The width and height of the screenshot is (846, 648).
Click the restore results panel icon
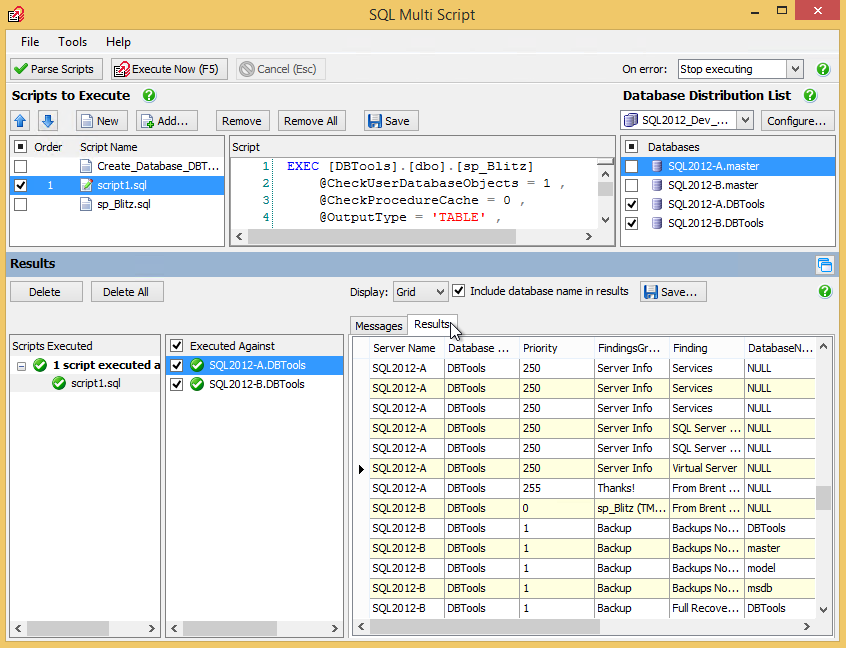coord(824,265)
